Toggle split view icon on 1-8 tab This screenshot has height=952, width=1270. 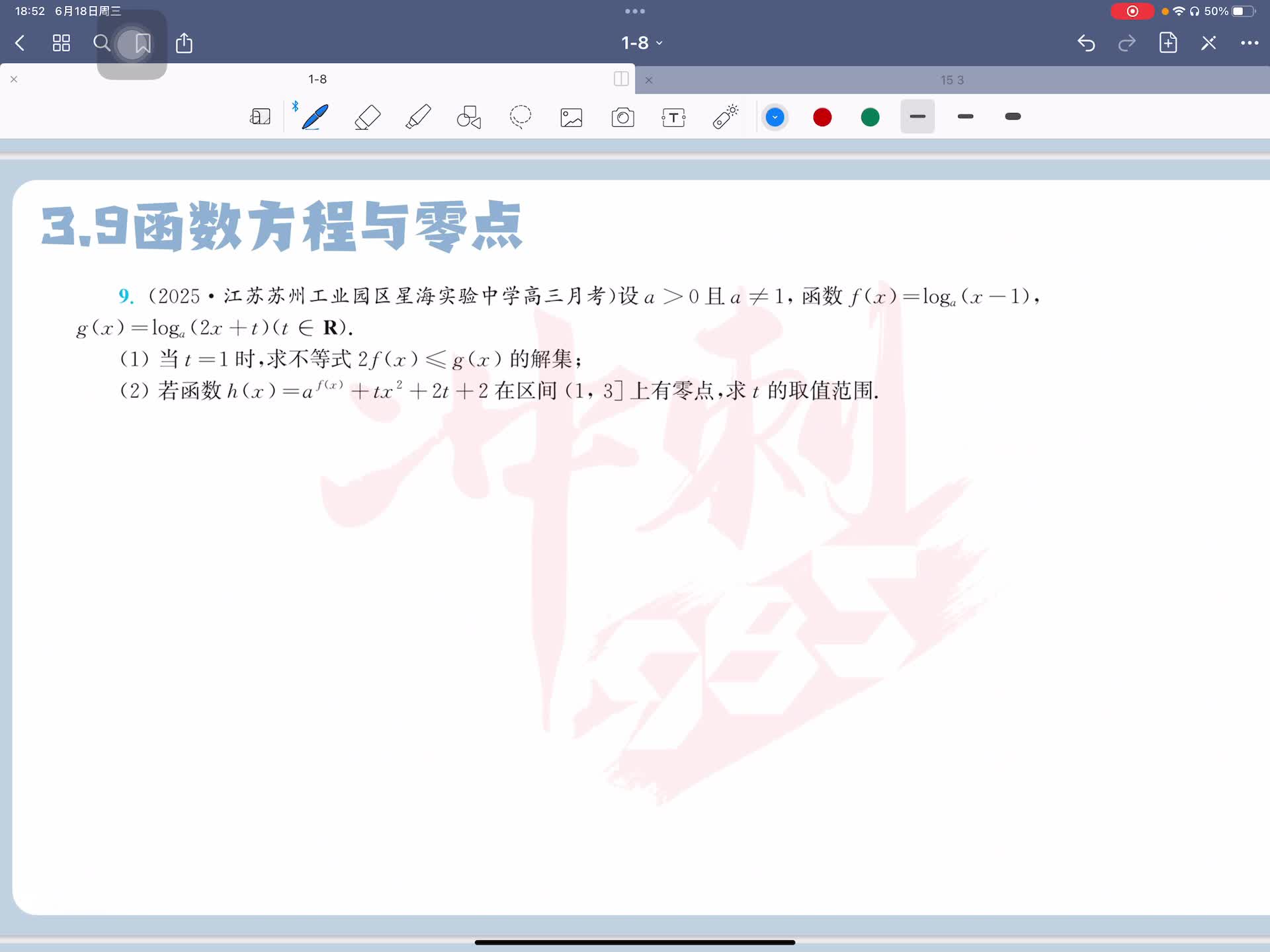tap(620, 79)
